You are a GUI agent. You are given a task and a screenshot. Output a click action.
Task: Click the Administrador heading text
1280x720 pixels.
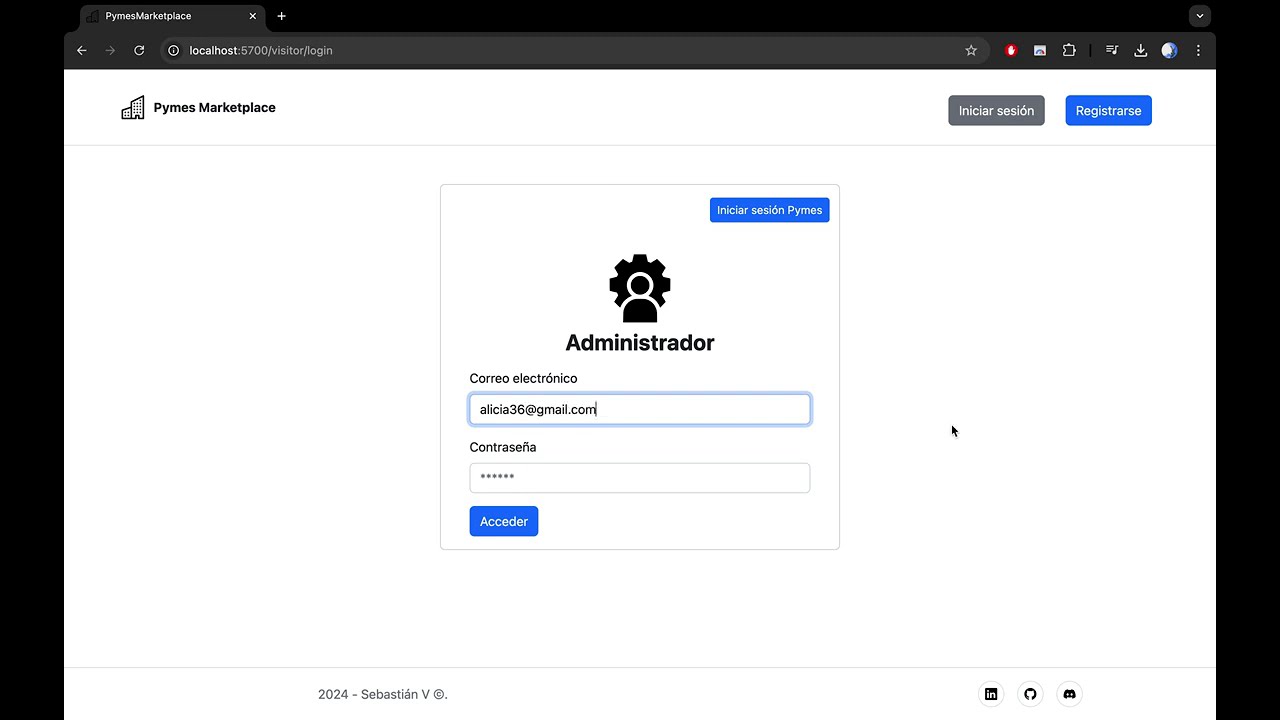(x=640, y=343)
